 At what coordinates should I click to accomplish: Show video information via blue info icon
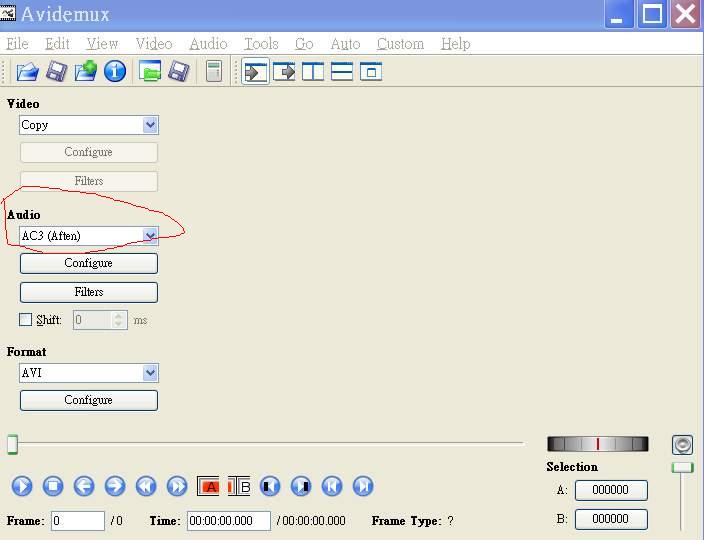(115, 71)
